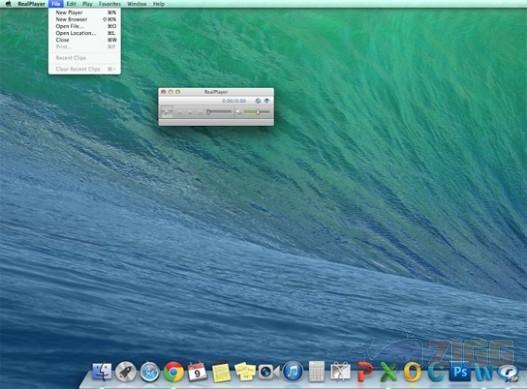Click the RealPlayer elapsed time display
The image size is (527, 389).
pyautogui.click(x=234, y=101)
